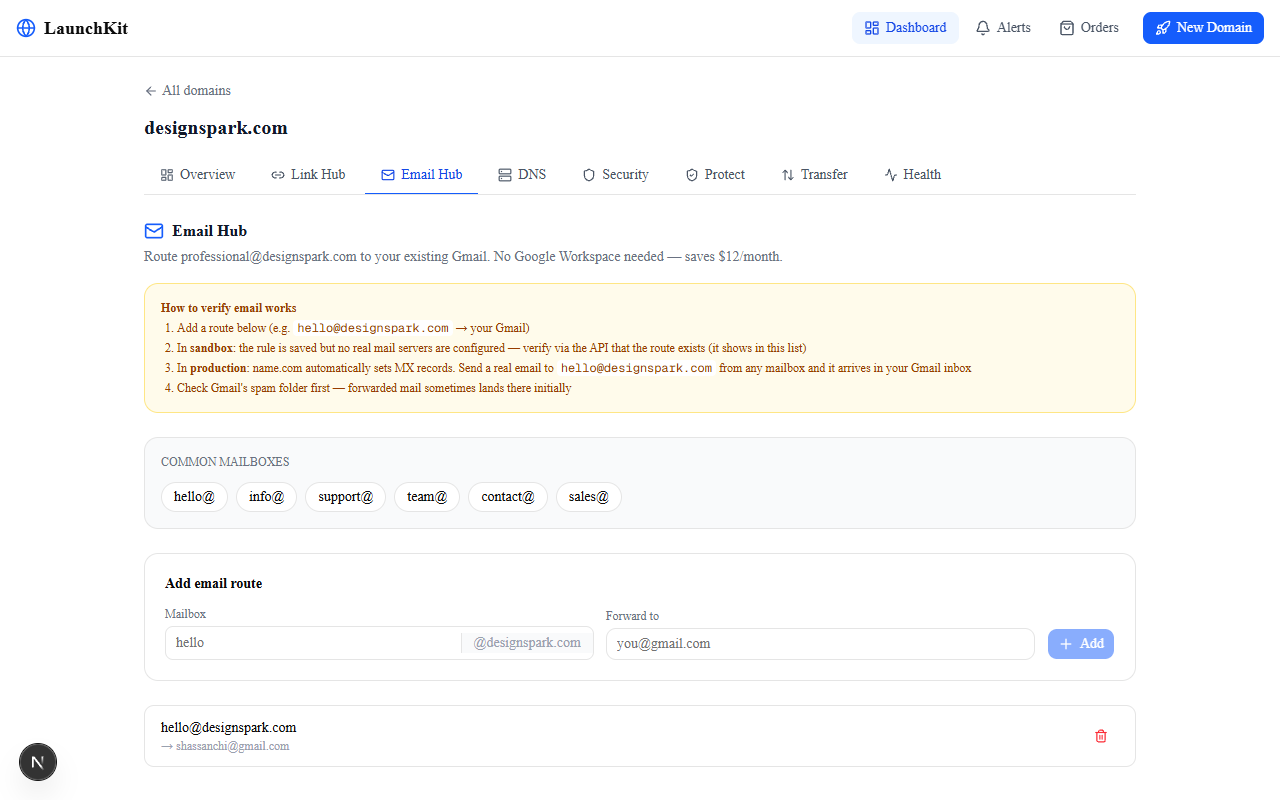Click the back arrow beside All domains

151,91
